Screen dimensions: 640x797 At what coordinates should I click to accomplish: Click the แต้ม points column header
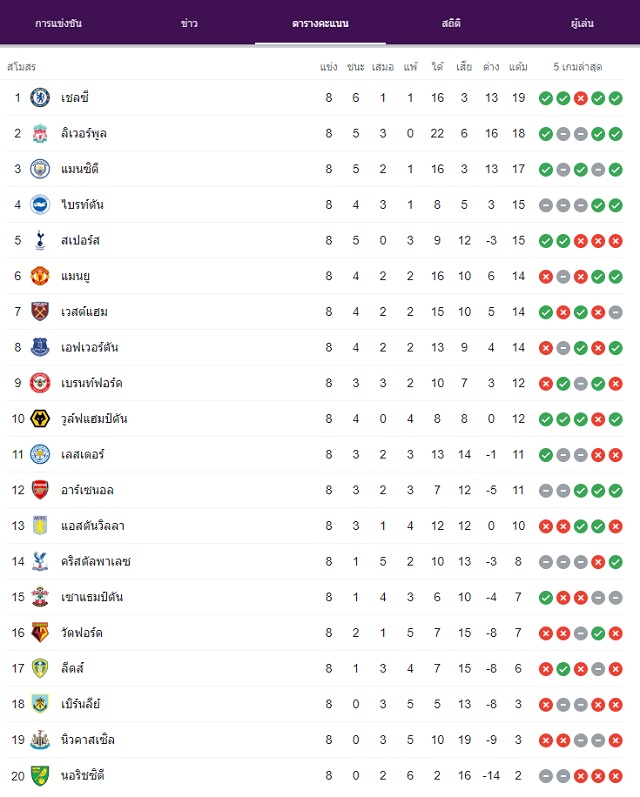coord(518,67)
